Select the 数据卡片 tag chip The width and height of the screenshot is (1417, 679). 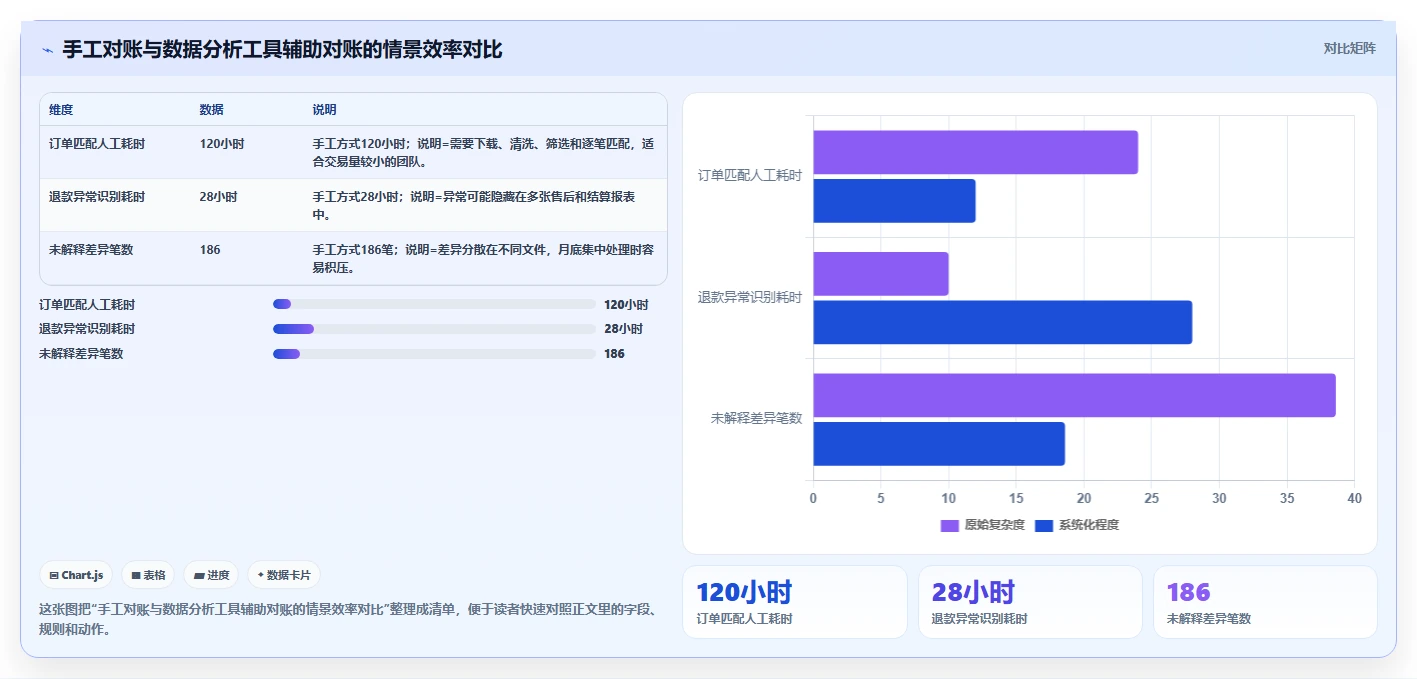pos(284,575)
